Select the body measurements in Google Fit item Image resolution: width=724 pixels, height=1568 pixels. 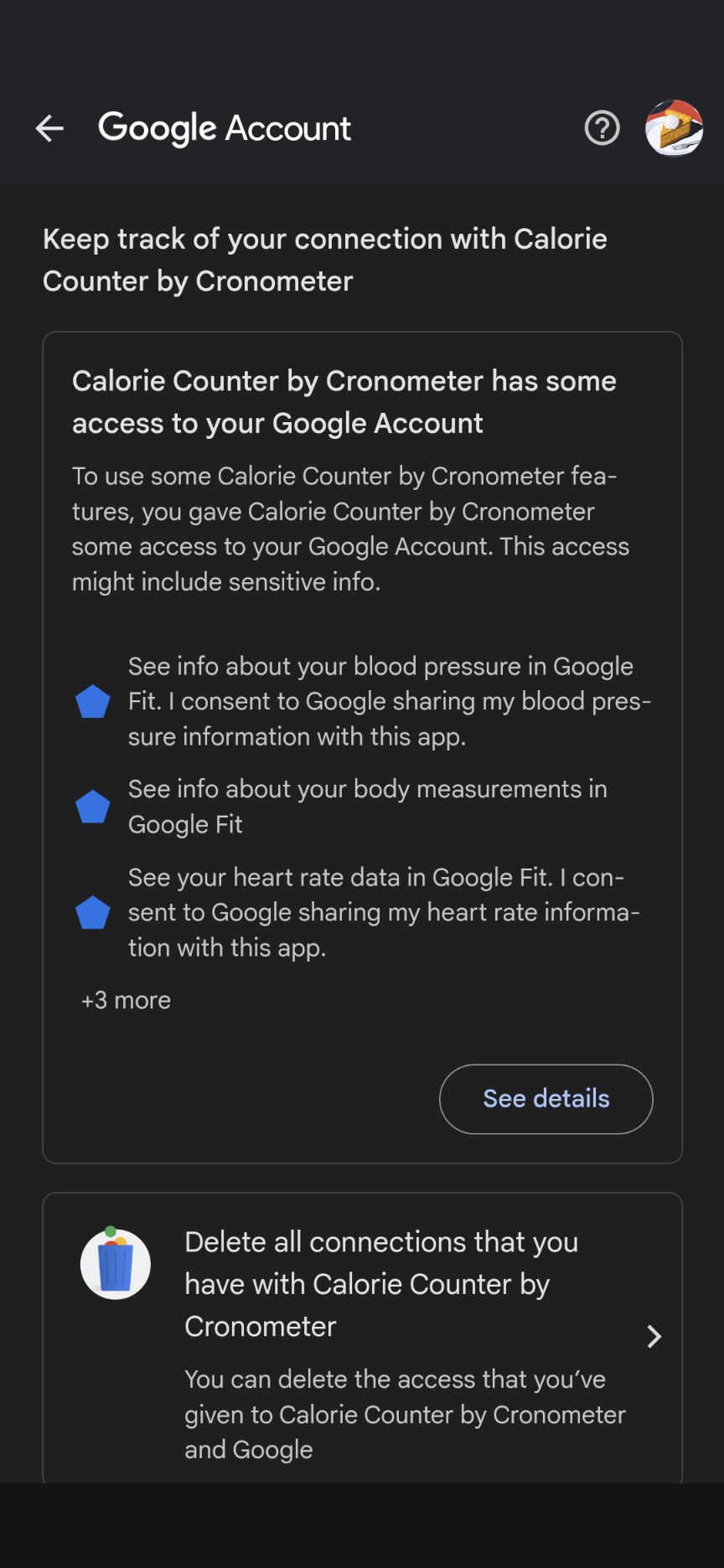pyautogui.click(x=368, y=807)
